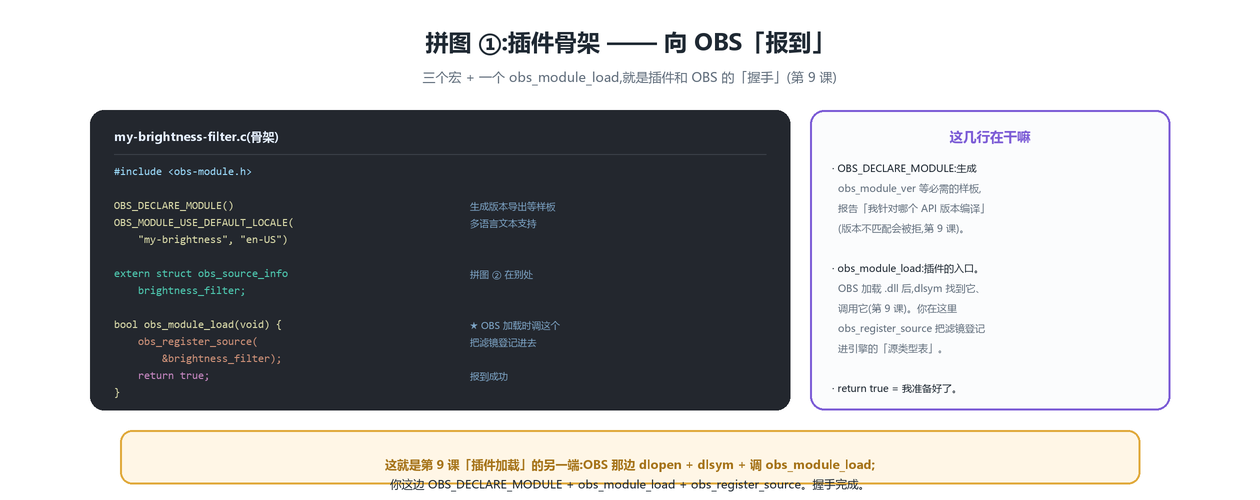Click the bottom line ending with 握手完成。

coord(630,484)
